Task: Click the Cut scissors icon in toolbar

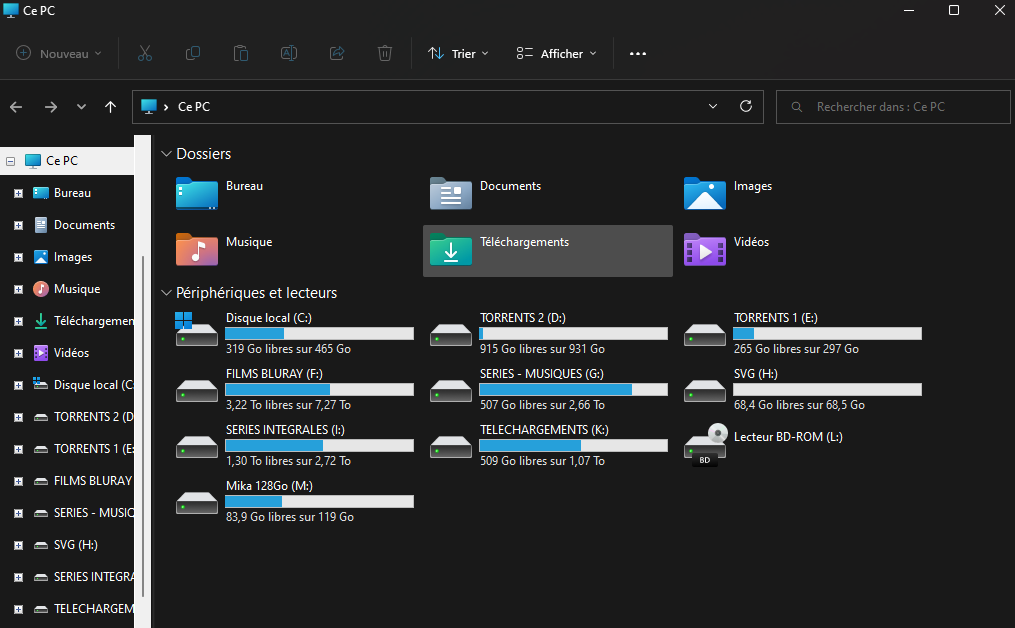Action: point(145,54)
